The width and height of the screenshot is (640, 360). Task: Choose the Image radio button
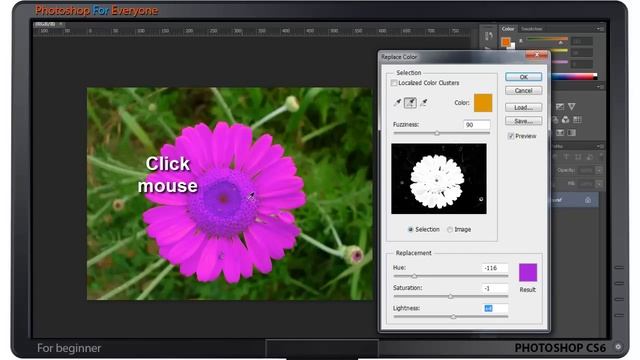pos(450,229)
